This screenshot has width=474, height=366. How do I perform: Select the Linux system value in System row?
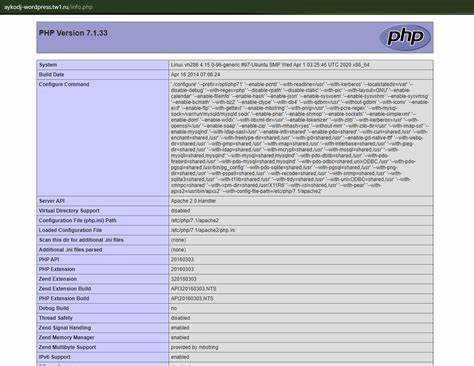(x=270, y=65)
